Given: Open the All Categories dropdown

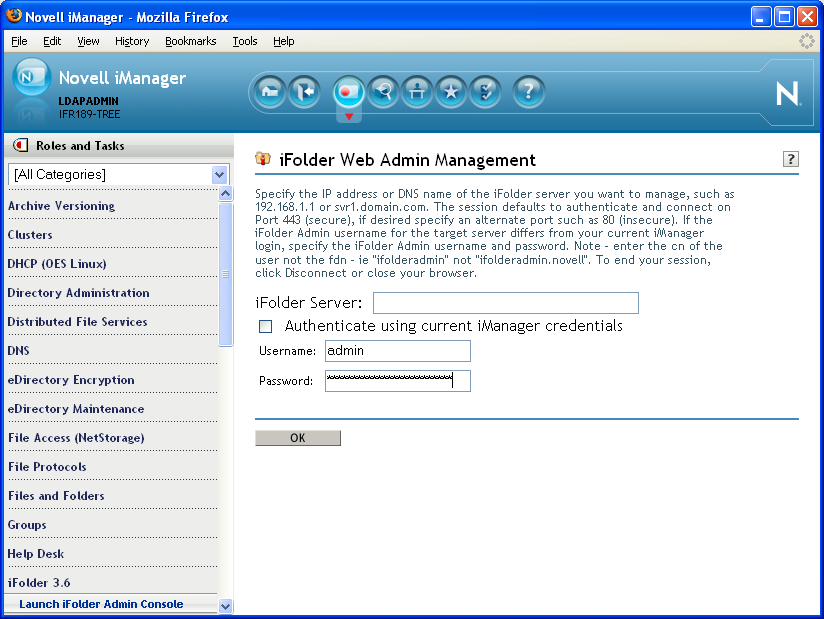Looking at the screenshot, I should click(x=119, y=174).
